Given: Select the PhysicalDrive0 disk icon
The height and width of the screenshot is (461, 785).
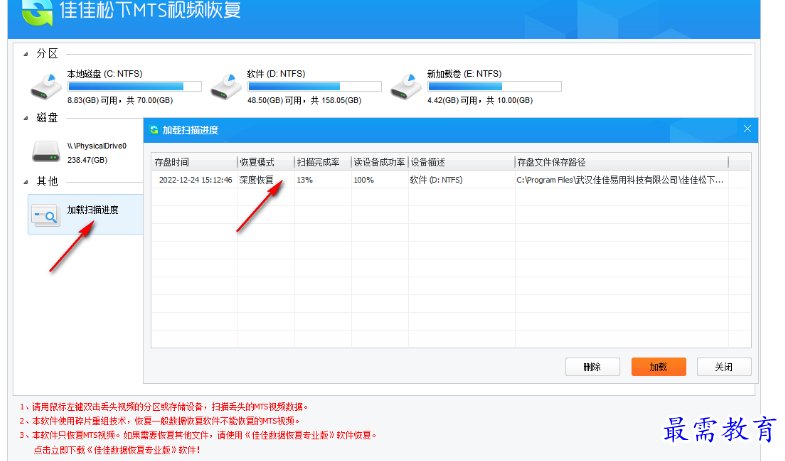Looking at the screenshot, I should click(46, 152).
